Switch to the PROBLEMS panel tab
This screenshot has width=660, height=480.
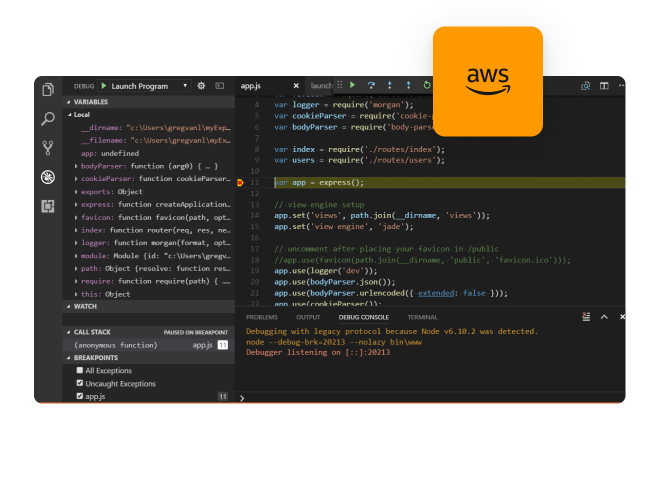point(261,317)
